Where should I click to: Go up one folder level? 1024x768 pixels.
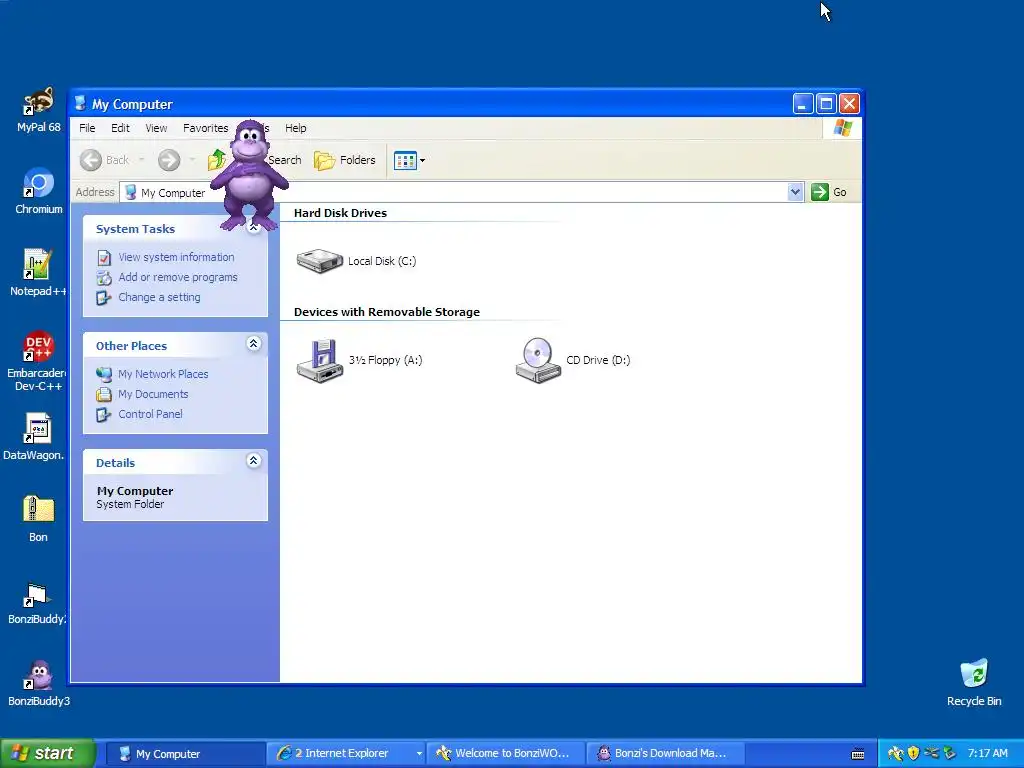click(x=217, y=160)
